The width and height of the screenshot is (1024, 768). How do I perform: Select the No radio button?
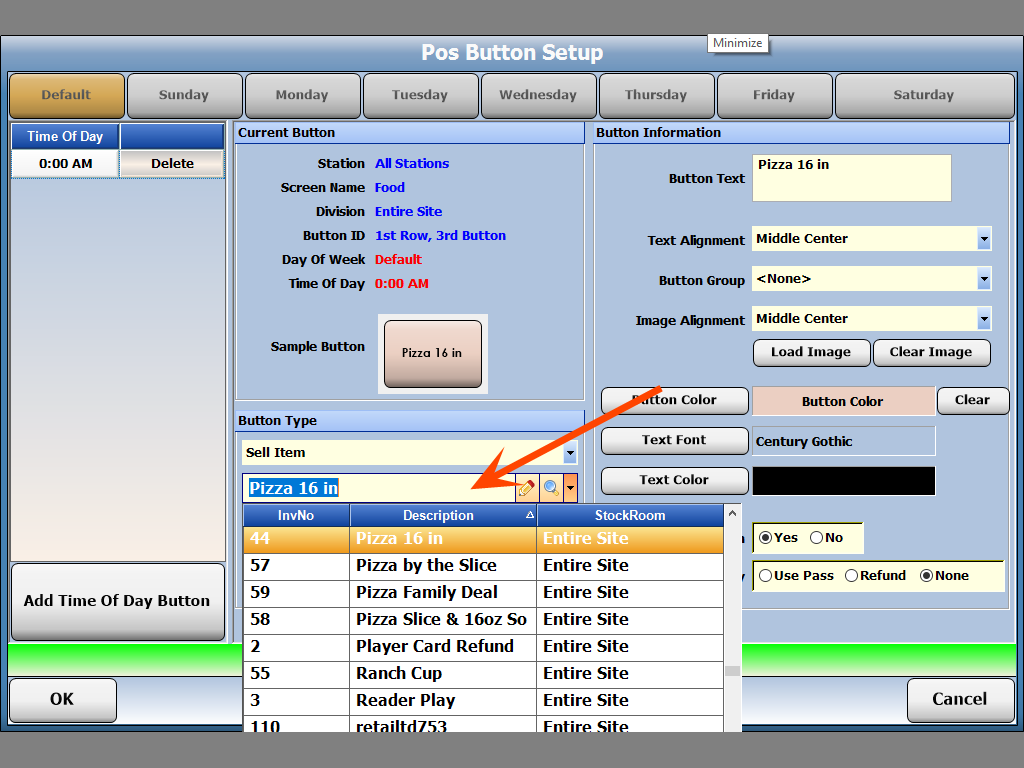(816, 538)
